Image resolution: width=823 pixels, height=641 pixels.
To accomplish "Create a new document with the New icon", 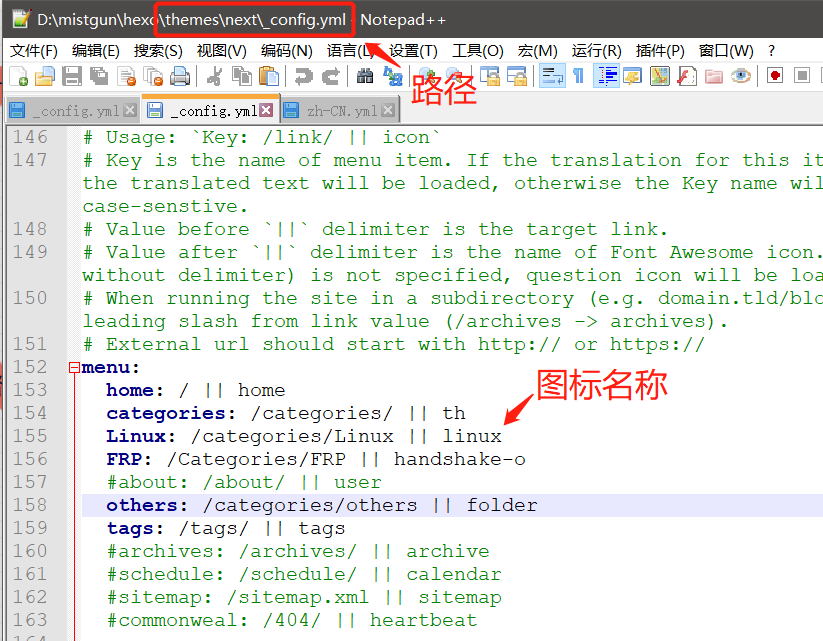I will point(18,76).
